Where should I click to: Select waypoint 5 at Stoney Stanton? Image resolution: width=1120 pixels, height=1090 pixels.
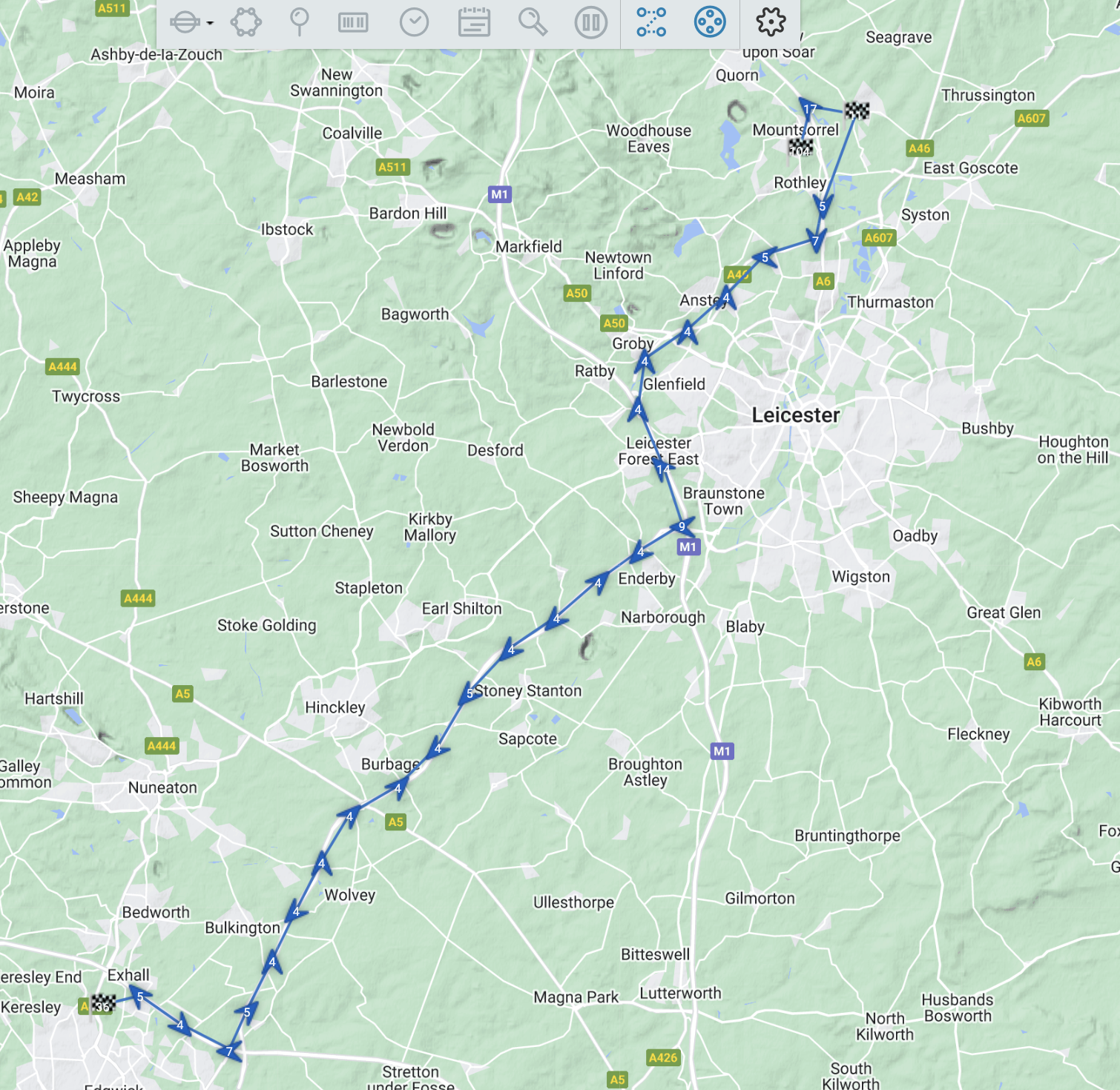coord(470,694)
